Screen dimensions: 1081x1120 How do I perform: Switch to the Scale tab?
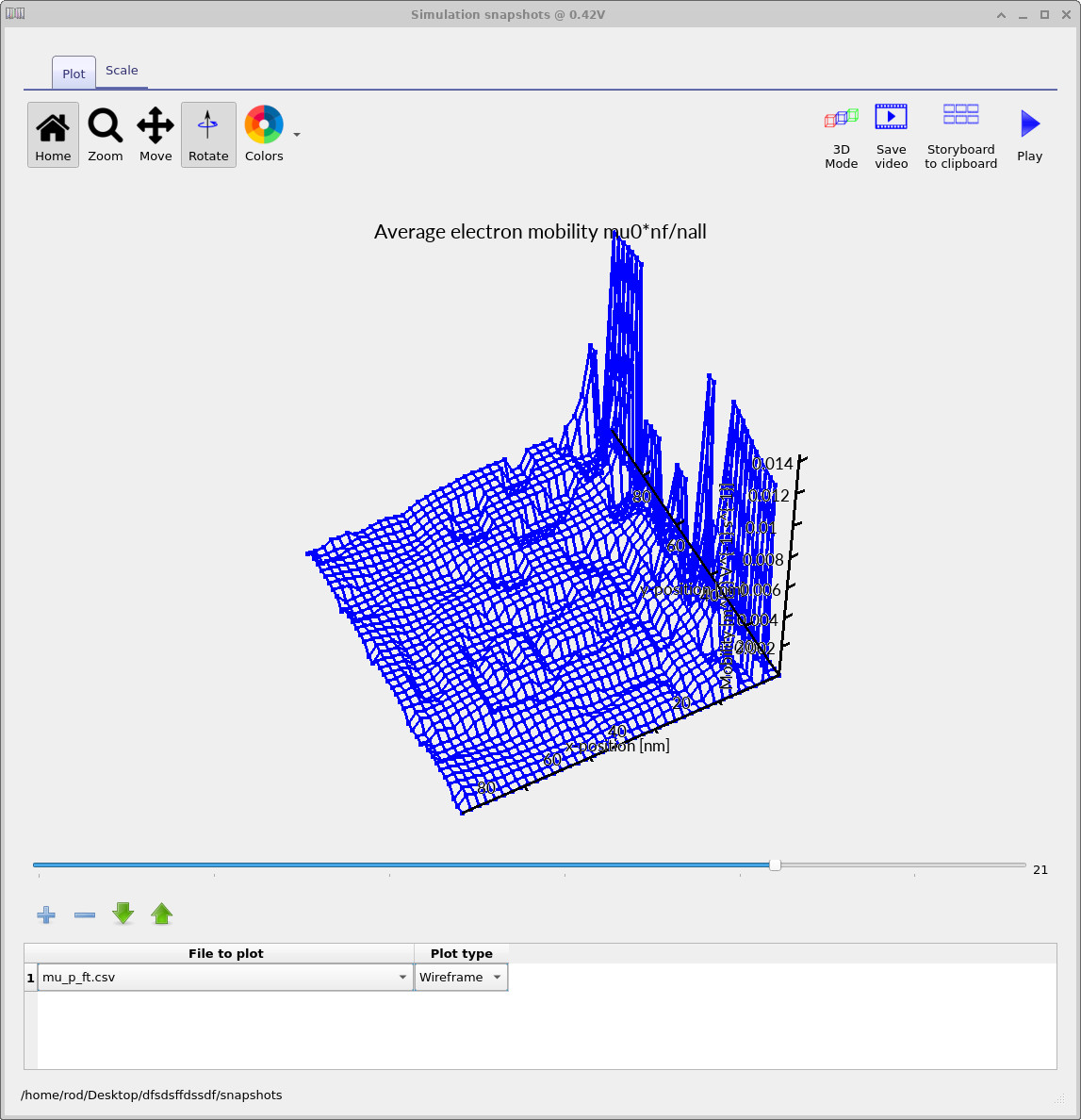(x=122, y=71)
